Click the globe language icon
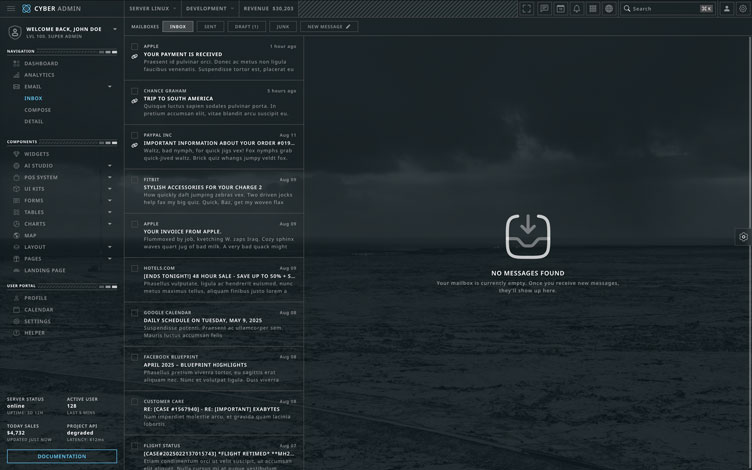This screenshot has height=470, width=752. pyautogui.click(x=609, y=8)
